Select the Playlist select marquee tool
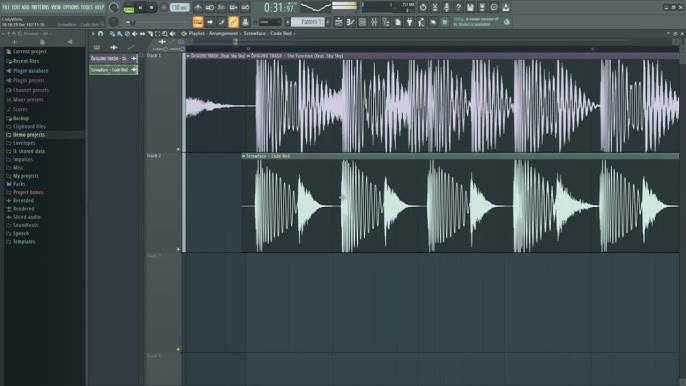This screenshot has width=686, height=386. 158,34
